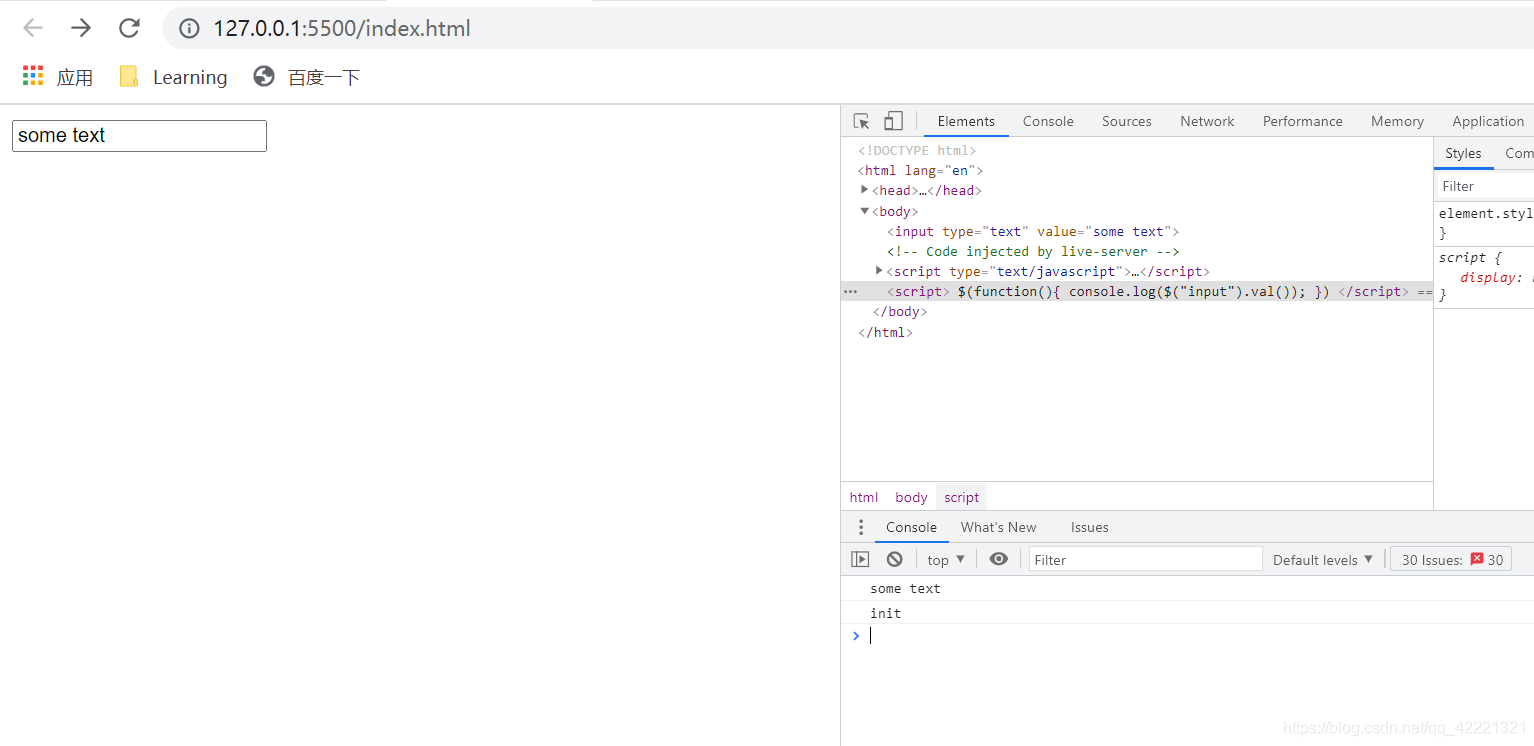Show the console sidebar icon
Screen dimensions: 1534x746
[x=860, y=559]
